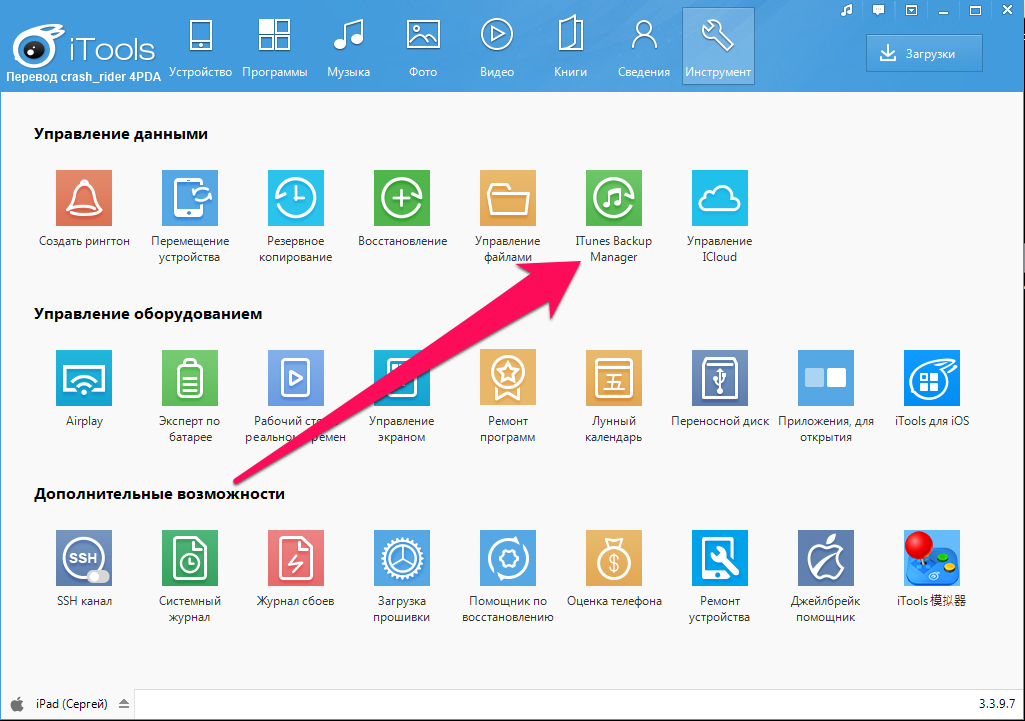Toggle the SSH канал switch
This screenshot has height=721, width=1025.
[x=96, y=576]
